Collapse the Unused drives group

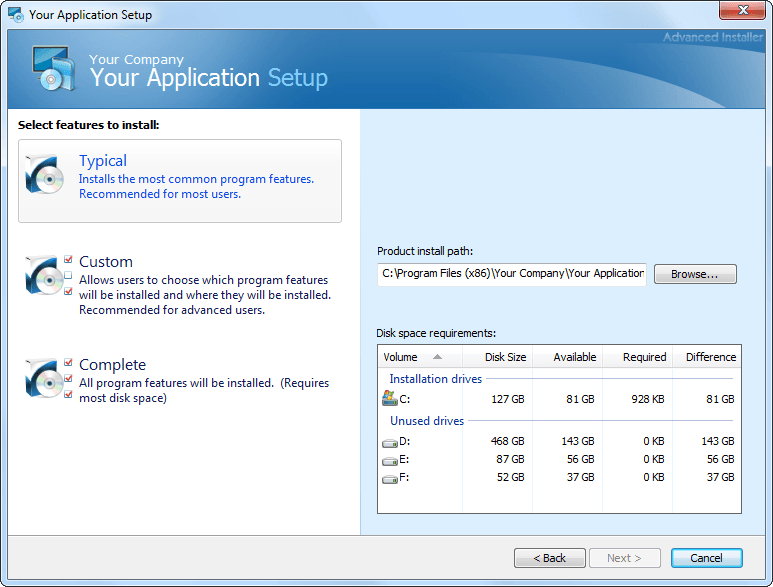pyautogui.click(x=427, y=421)
